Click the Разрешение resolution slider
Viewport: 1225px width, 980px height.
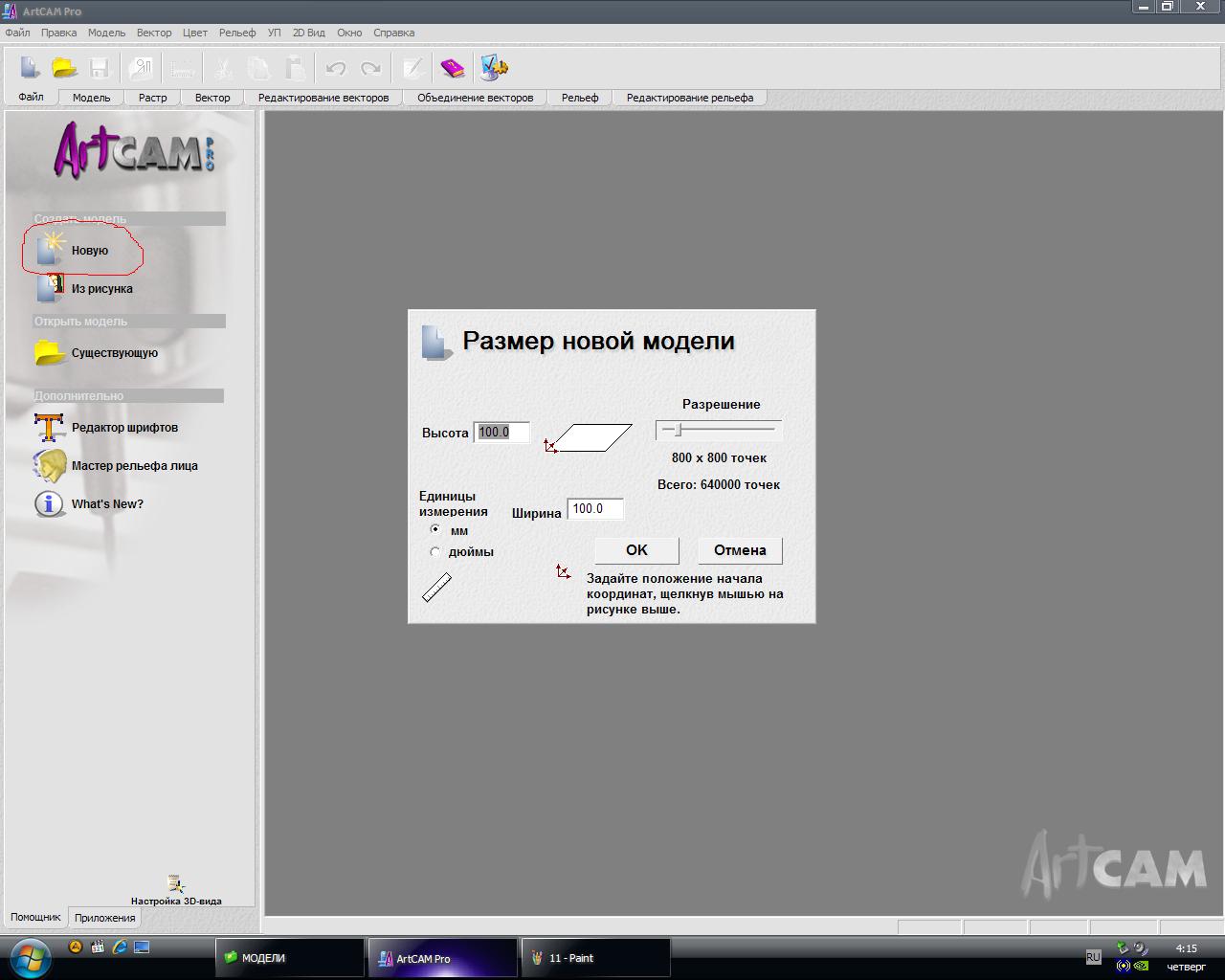click(x=719, y=430)
